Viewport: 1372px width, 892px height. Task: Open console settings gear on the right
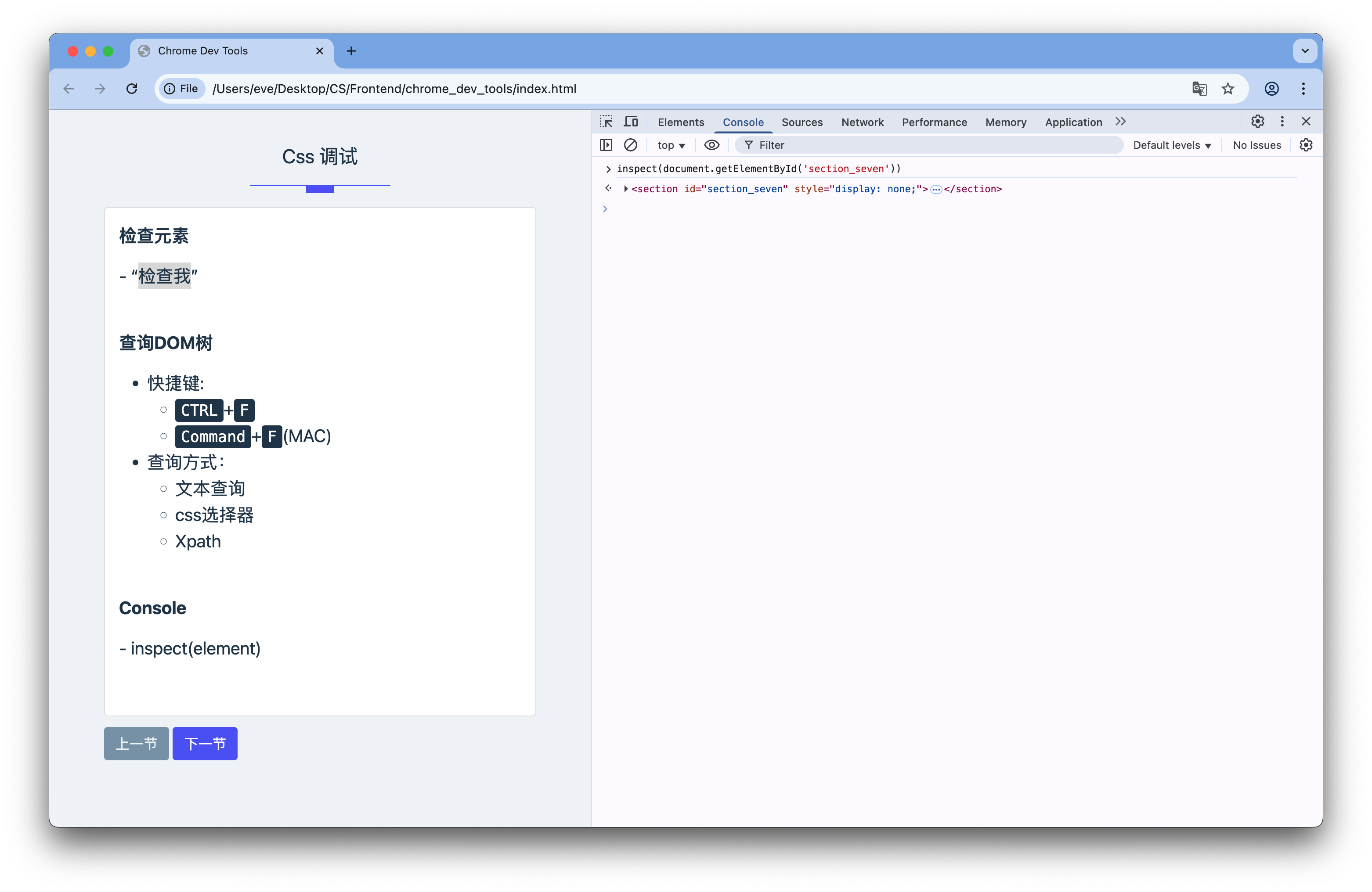[1306, 144]
